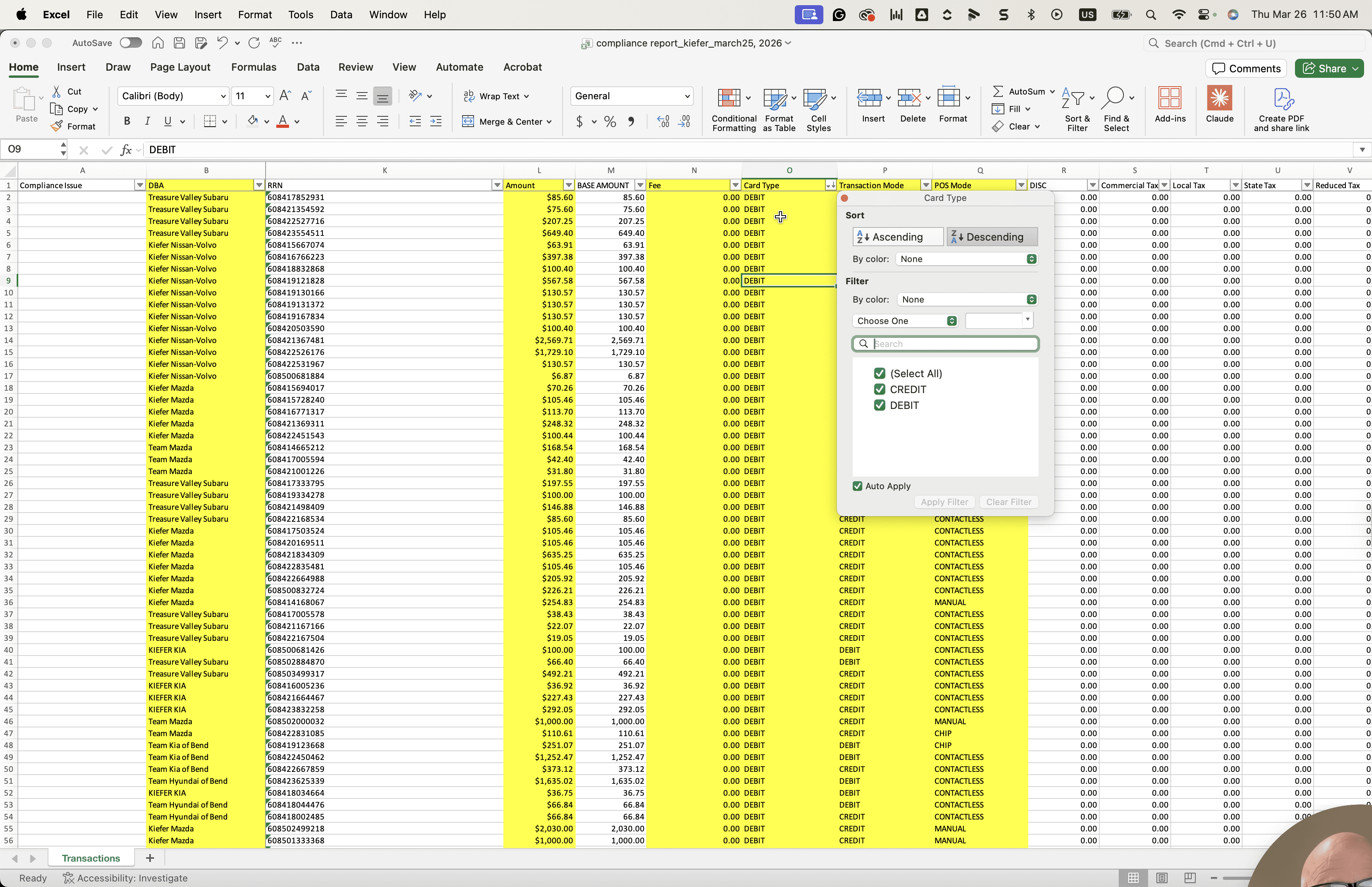Click the filter Search field
This screenshot has height=887, width=1372.
[945, 344]
